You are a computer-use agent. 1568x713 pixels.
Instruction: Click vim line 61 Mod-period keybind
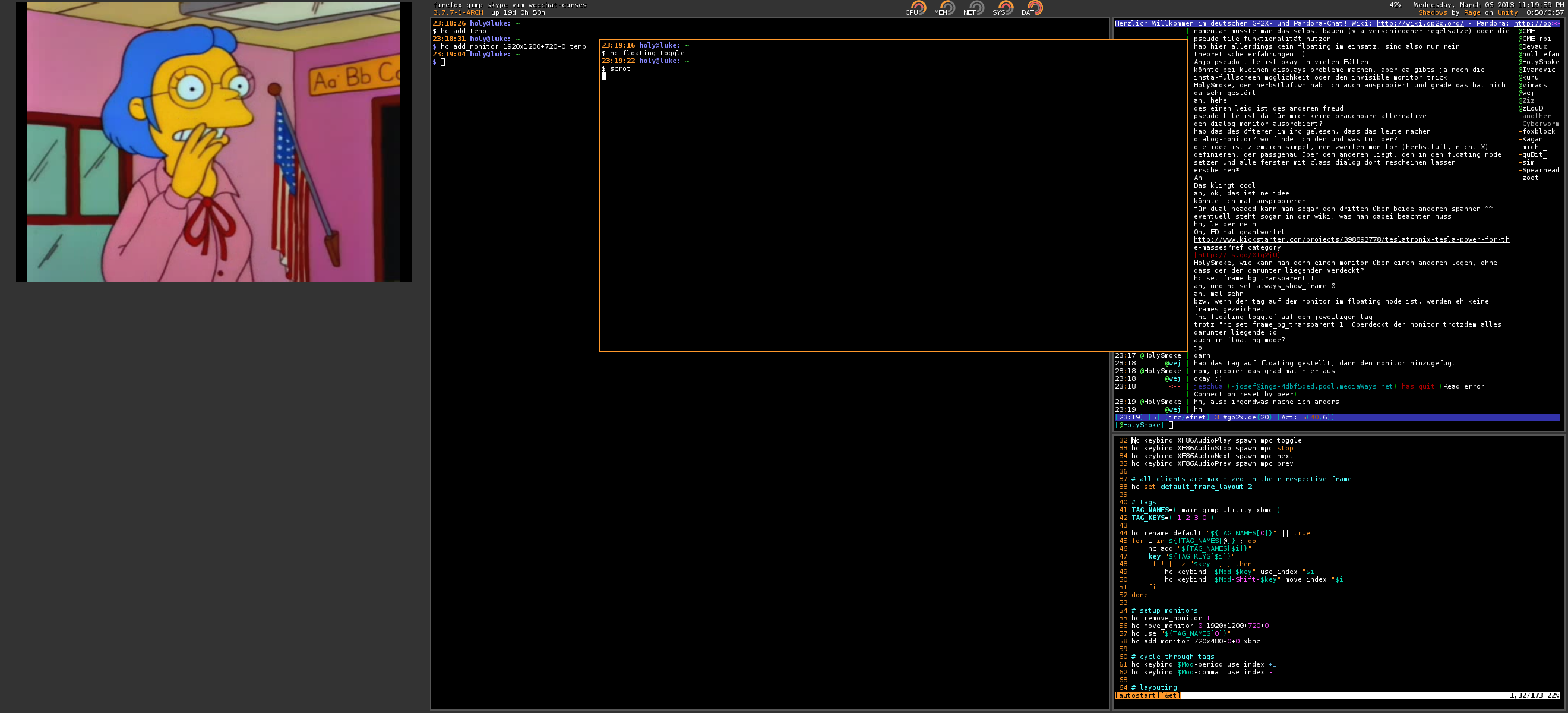[1204, 664]
